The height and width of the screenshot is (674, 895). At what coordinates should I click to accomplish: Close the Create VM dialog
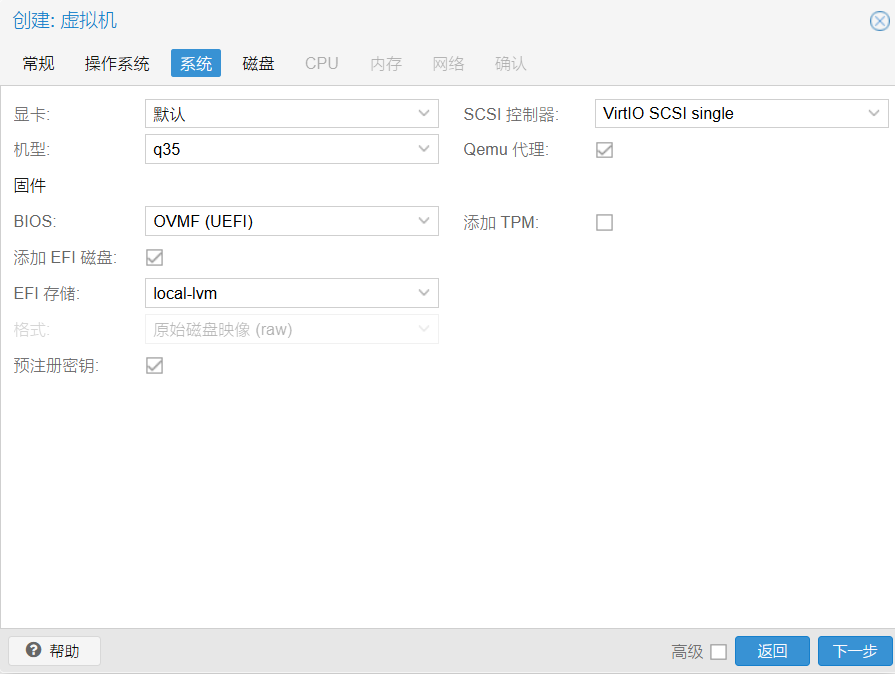[878, 21]
